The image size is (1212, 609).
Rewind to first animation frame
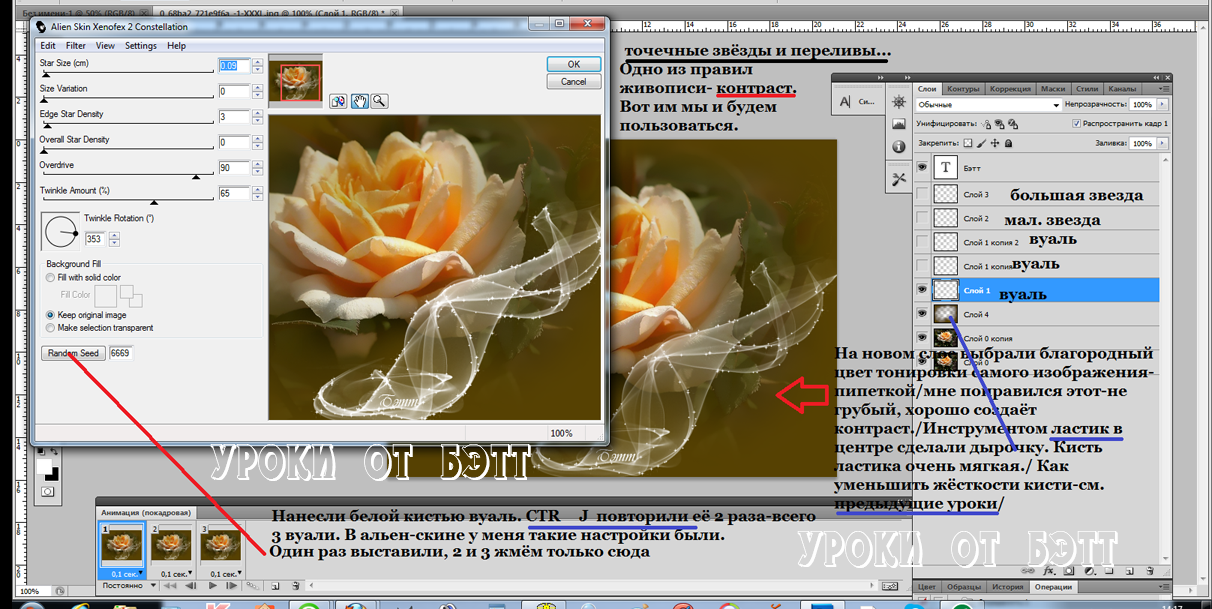click(x=170, y=586)
